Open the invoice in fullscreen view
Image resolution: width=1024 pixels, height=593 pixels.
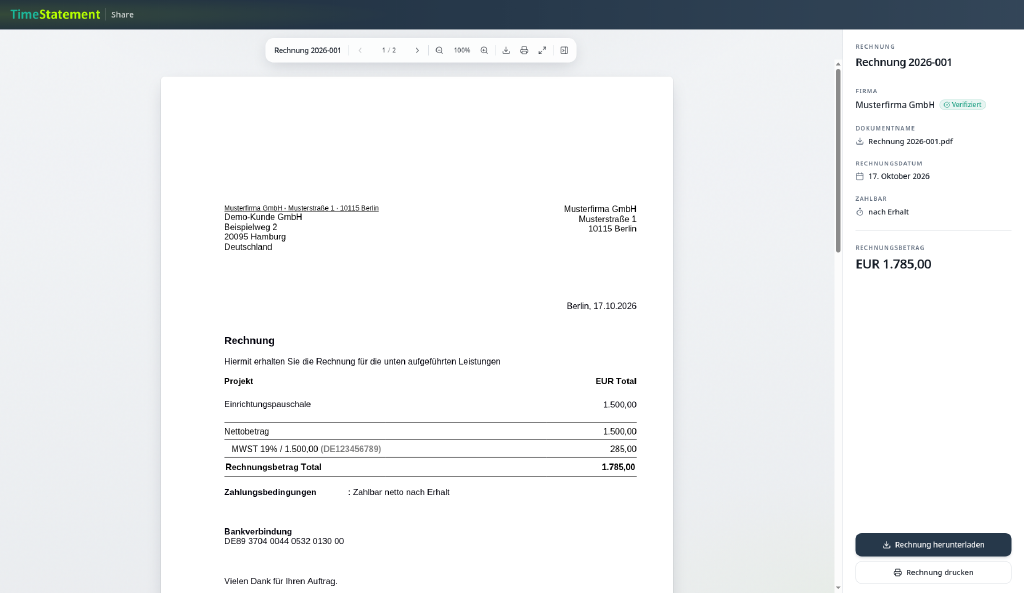click(x=542, y=50)
